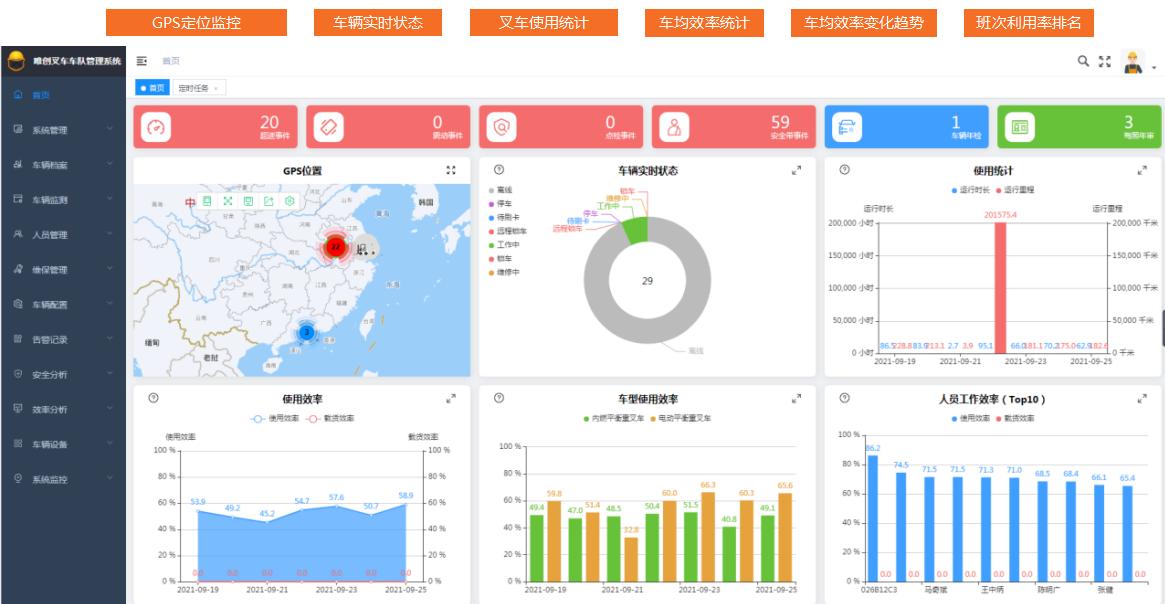1165x604 pixels.
Task: Toggle 运行时长 series in 使用统计
Action: 970,190
